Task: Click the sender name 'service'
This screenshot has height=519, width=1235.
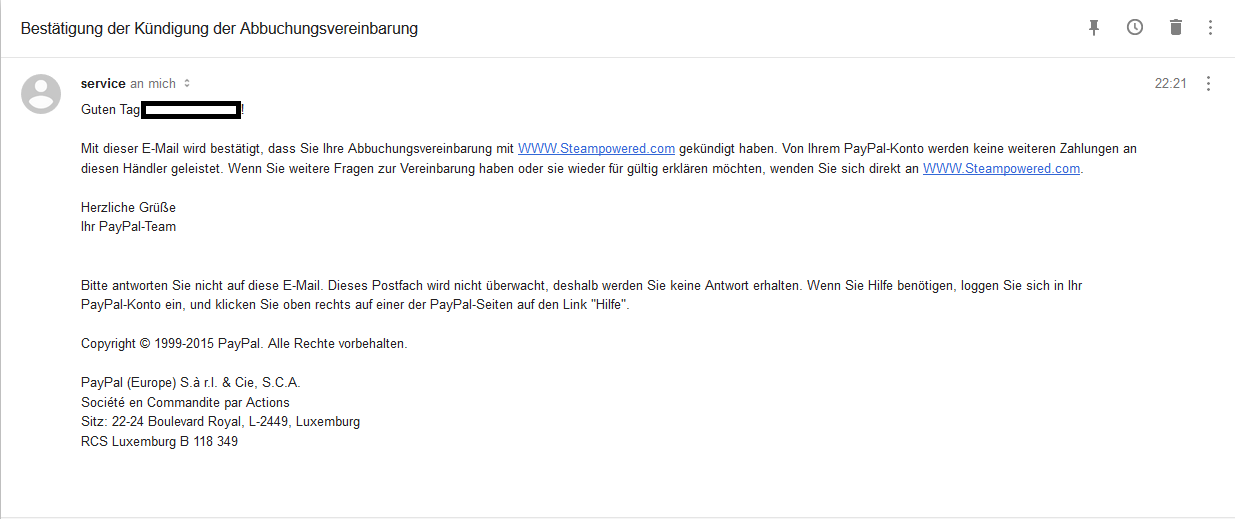Action: pyautogui.click(x=103, y=84)
